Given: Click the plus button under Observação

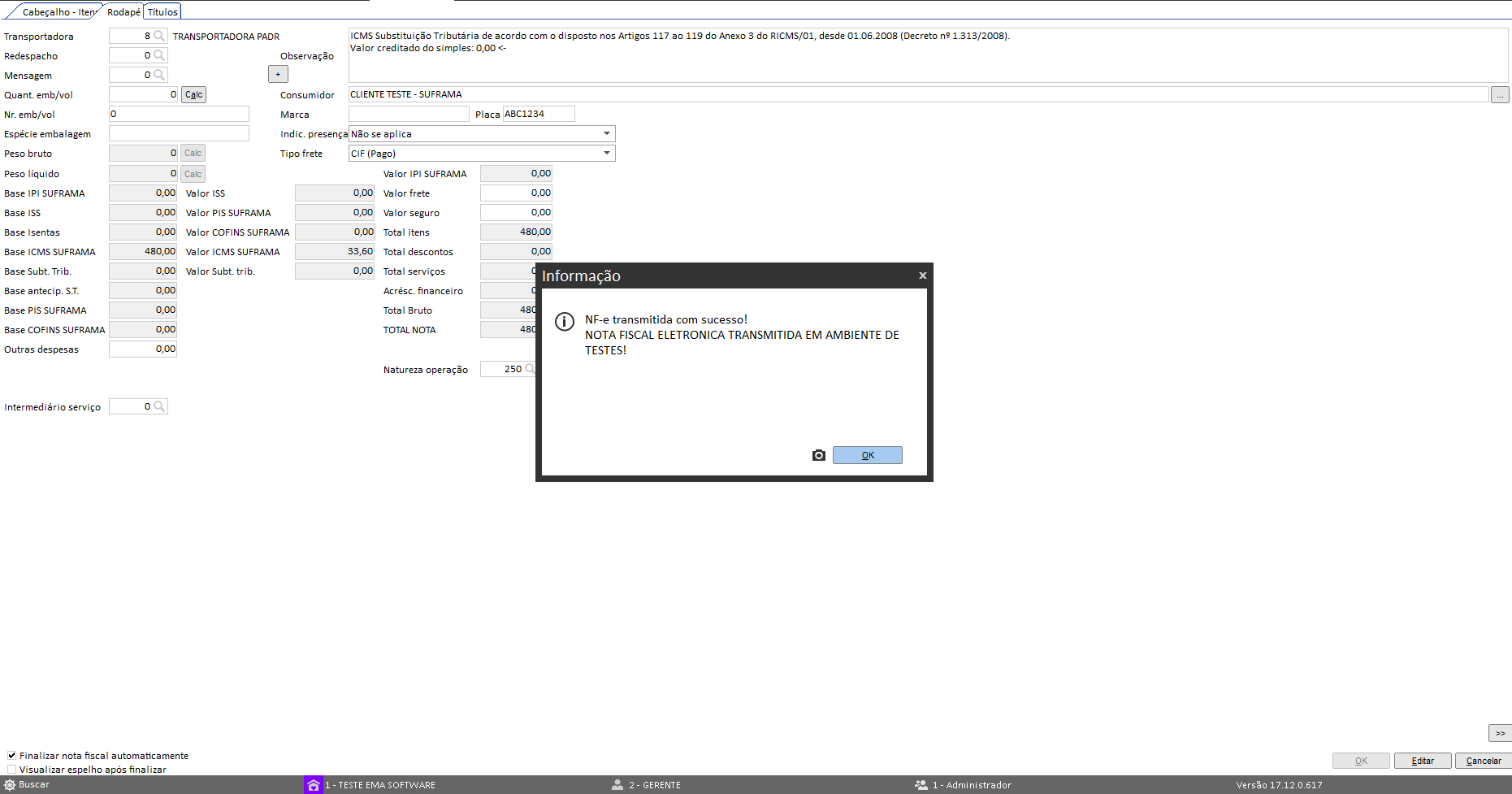Looking at the screenshot, I should 278,75.
